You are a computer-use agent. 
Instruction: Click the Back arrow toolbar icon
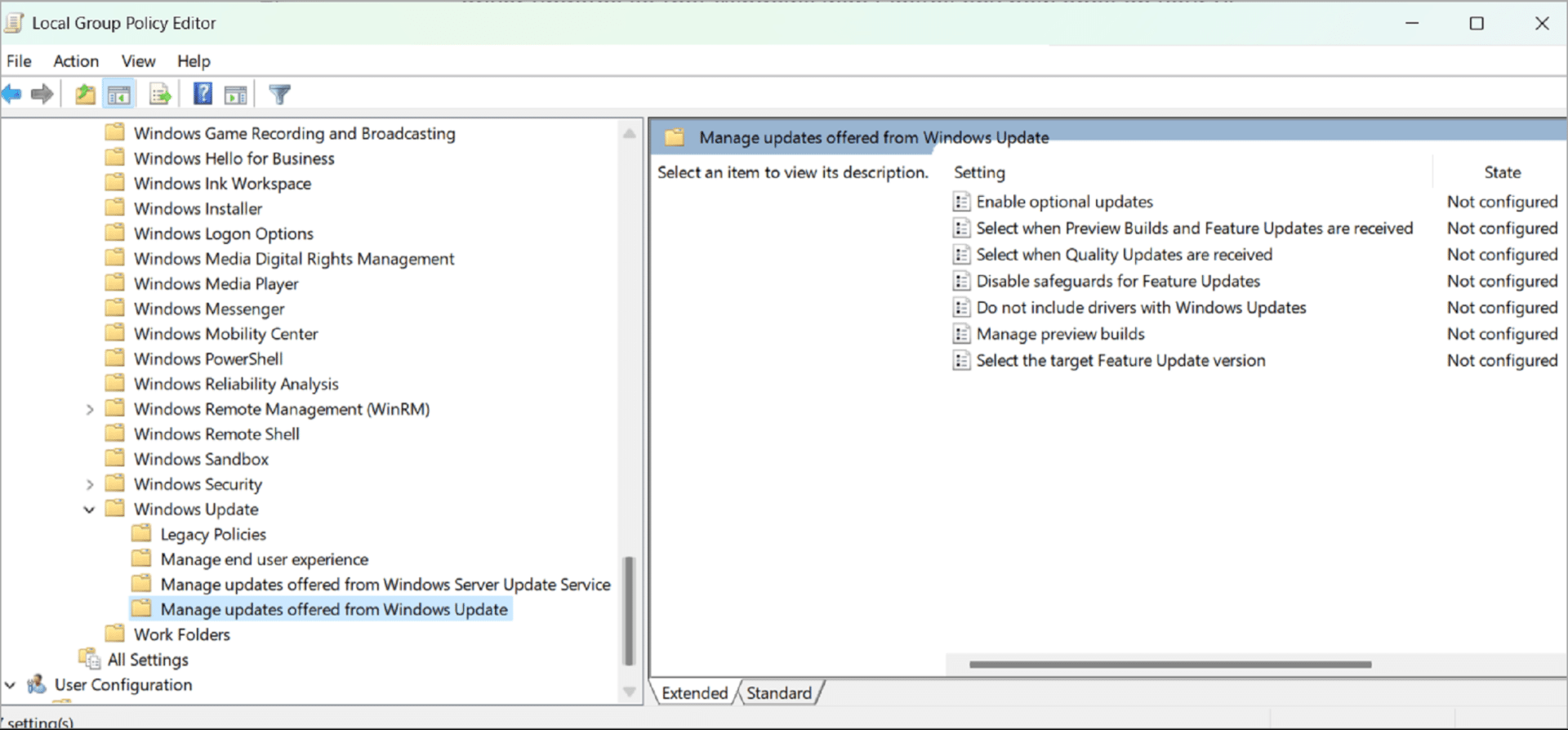click(12, 95)
